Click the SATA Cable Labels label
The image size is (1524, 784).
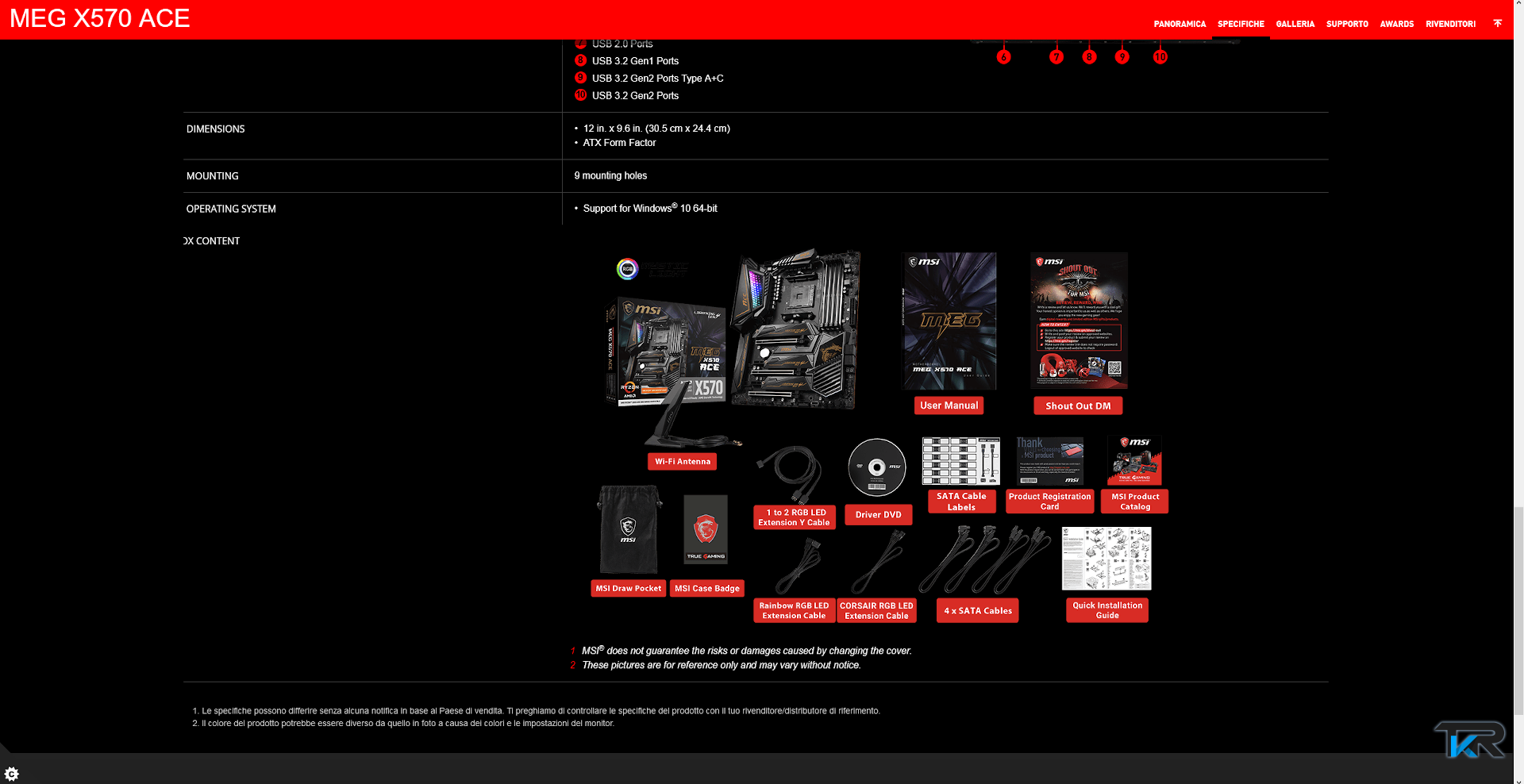coord(961,502)
